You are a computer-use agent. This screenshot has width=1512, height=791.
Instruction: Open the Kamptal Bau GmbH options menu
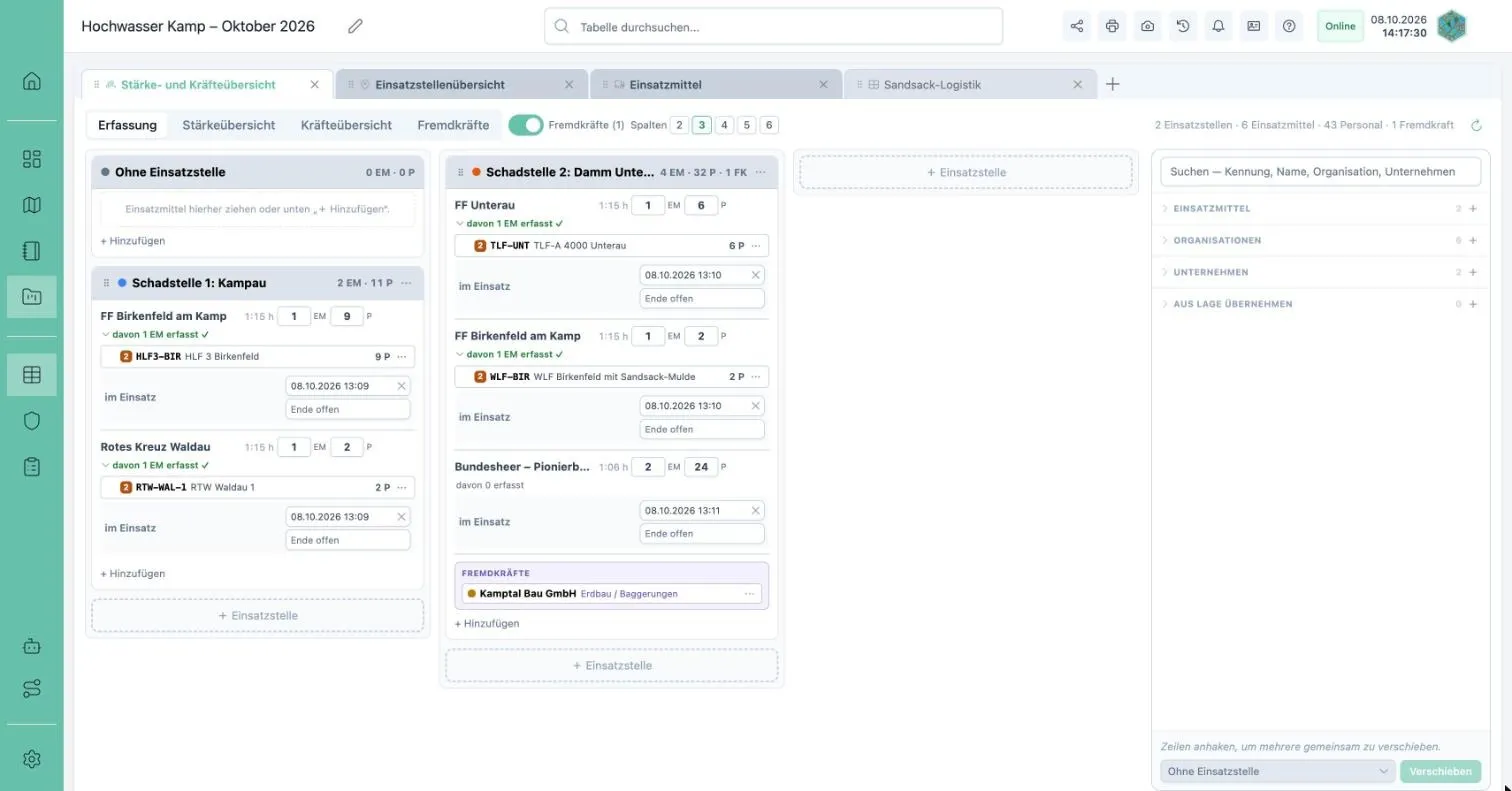(749, 594)
